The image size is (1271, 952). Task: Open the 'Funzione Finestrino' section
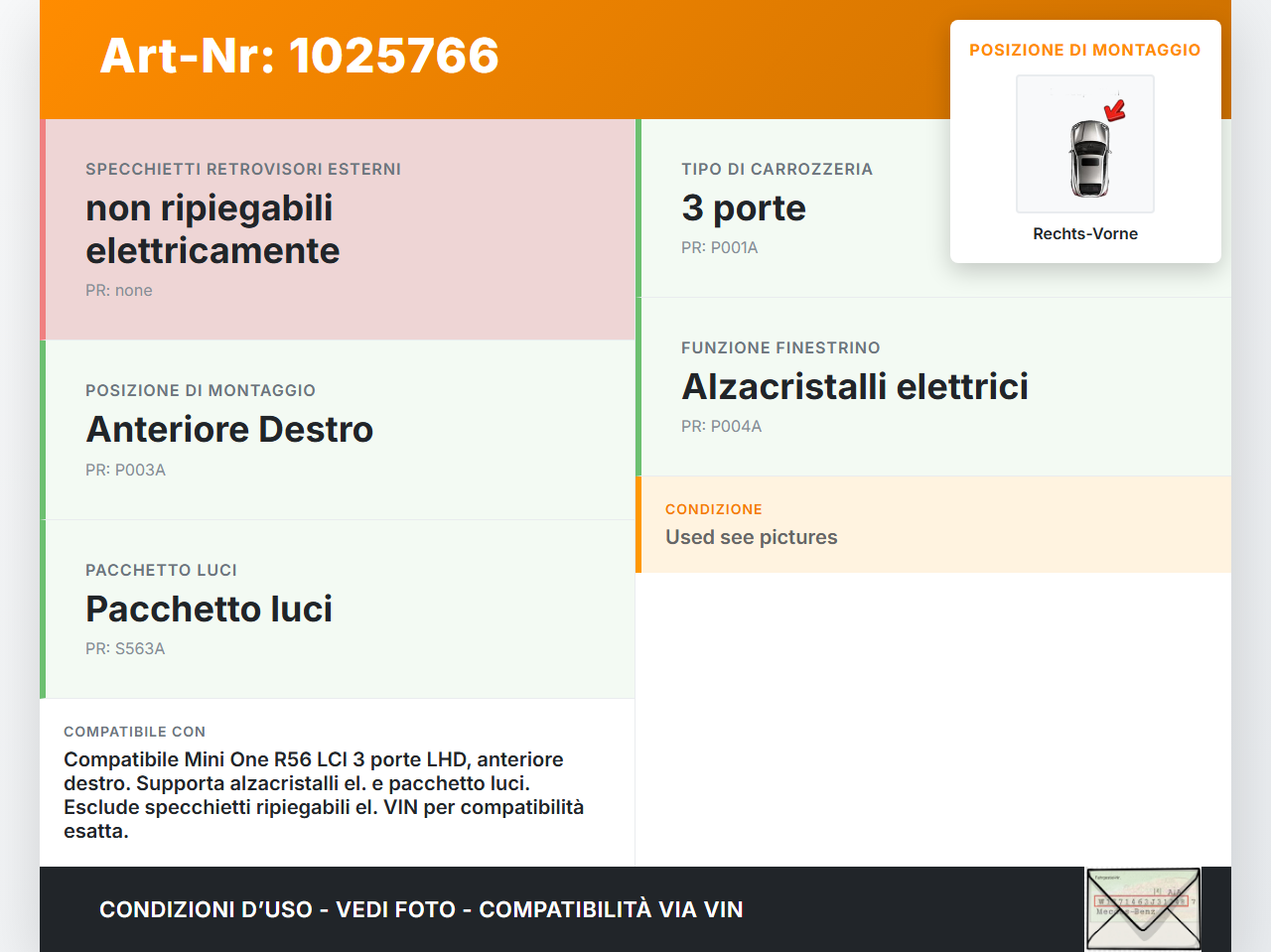pos(780,347)
